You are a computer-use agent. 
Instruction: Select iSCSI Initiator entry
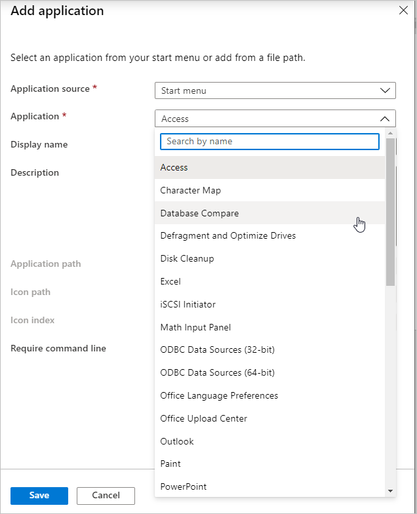pos(270,304)
